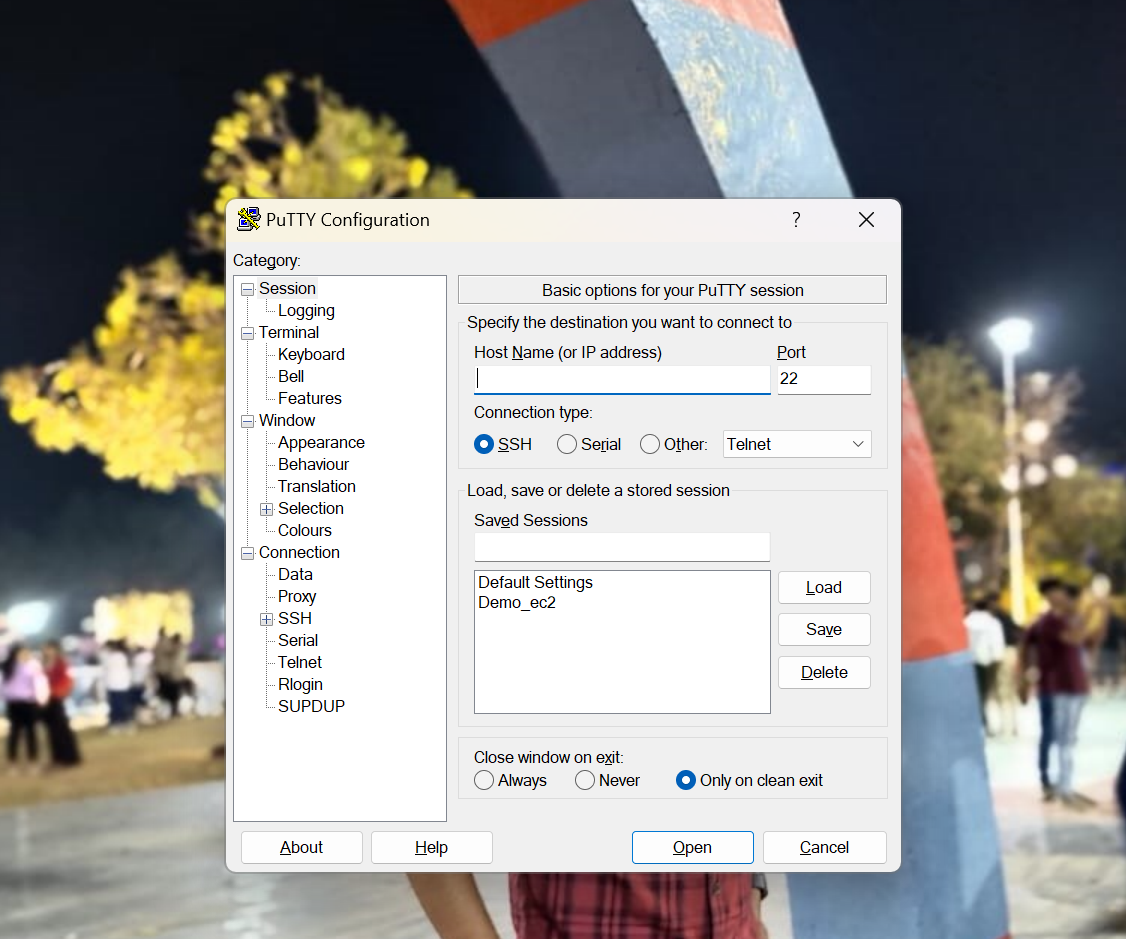
Task: Open the Appearance category
Action: coord(321,443)
